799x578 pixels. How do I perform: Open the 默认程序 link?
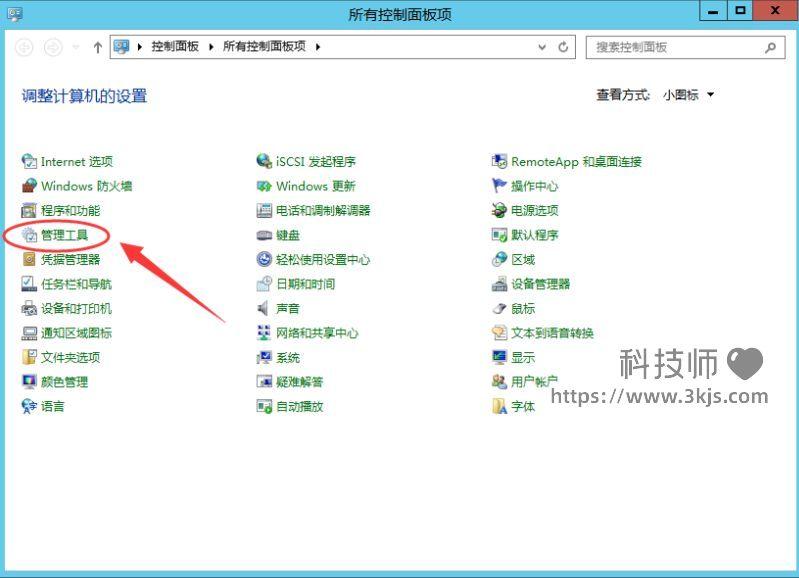[x=535, y=235]
